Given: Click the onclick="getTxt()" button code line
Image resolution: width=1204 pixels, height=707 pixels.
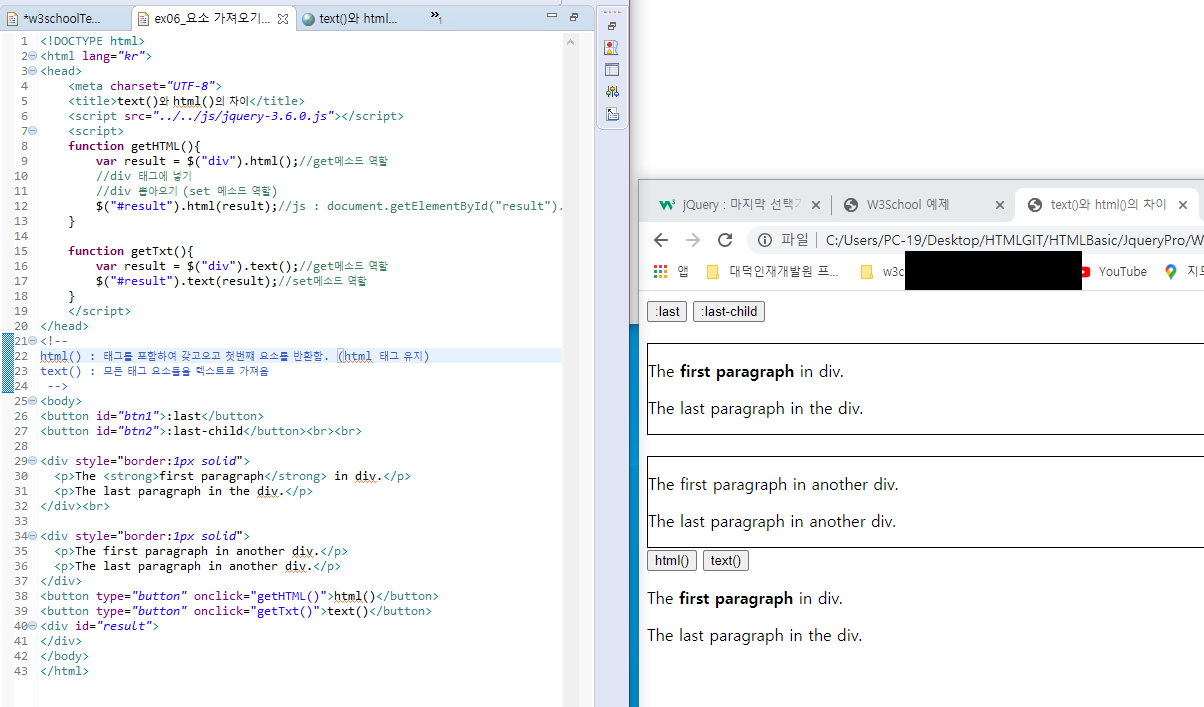Looking at the screenshot, I should pos(236,611).
